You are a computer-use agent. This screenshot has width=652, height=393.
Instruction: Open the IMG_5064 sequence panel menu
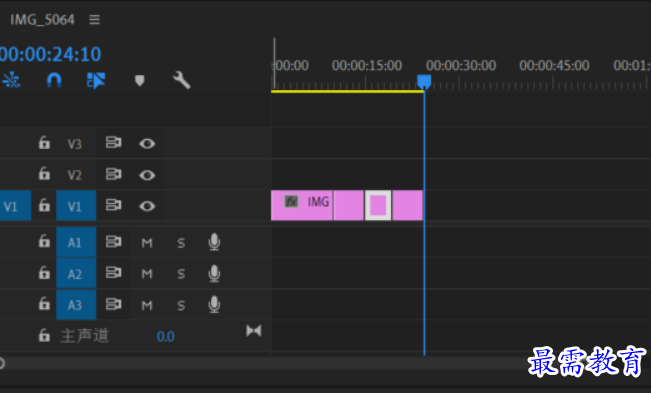coord(94,20)
